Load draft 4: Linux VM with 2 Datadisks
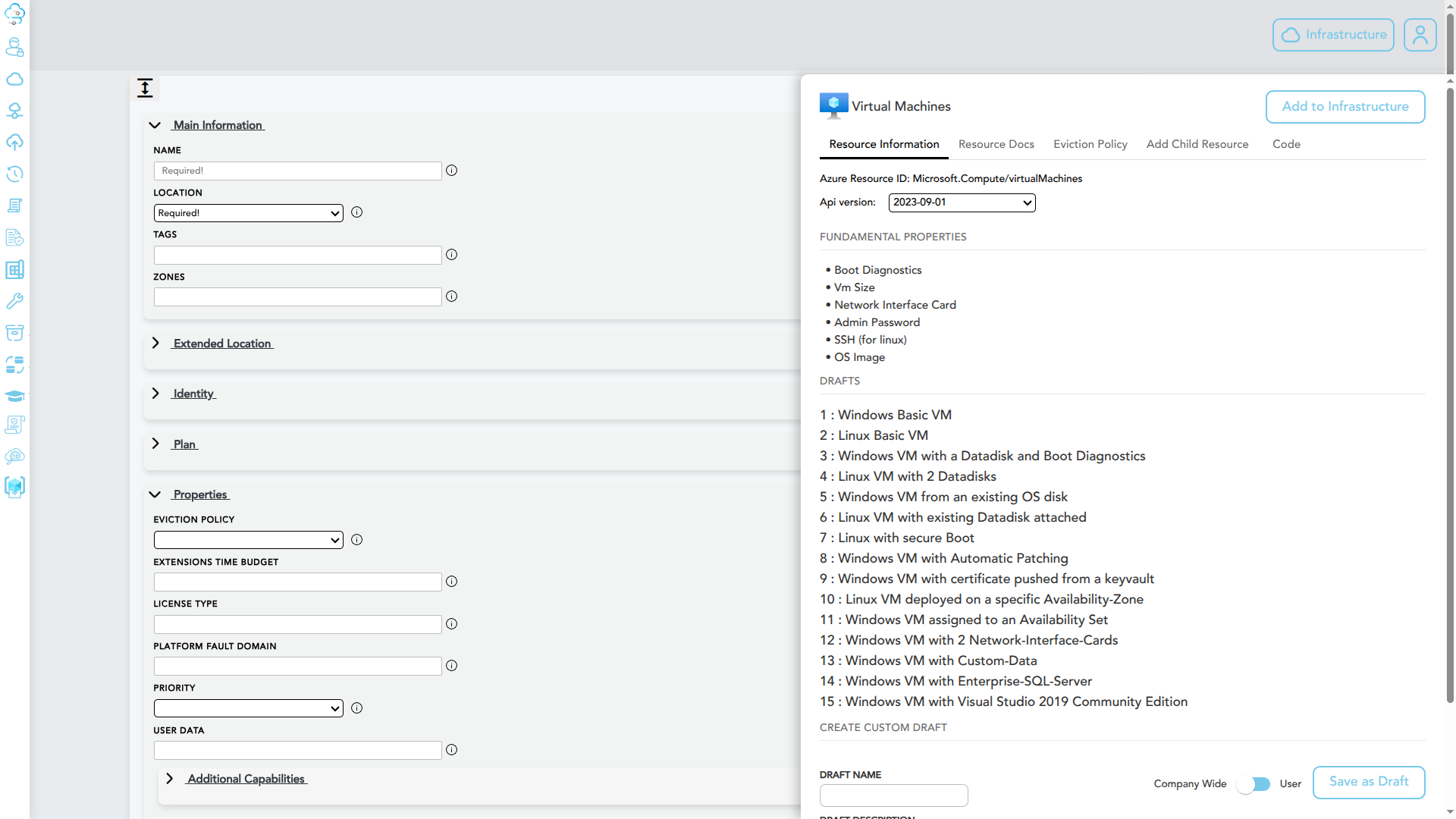Image resolution: width=1456 pixels, height=819 pixels. click(908, 476)
